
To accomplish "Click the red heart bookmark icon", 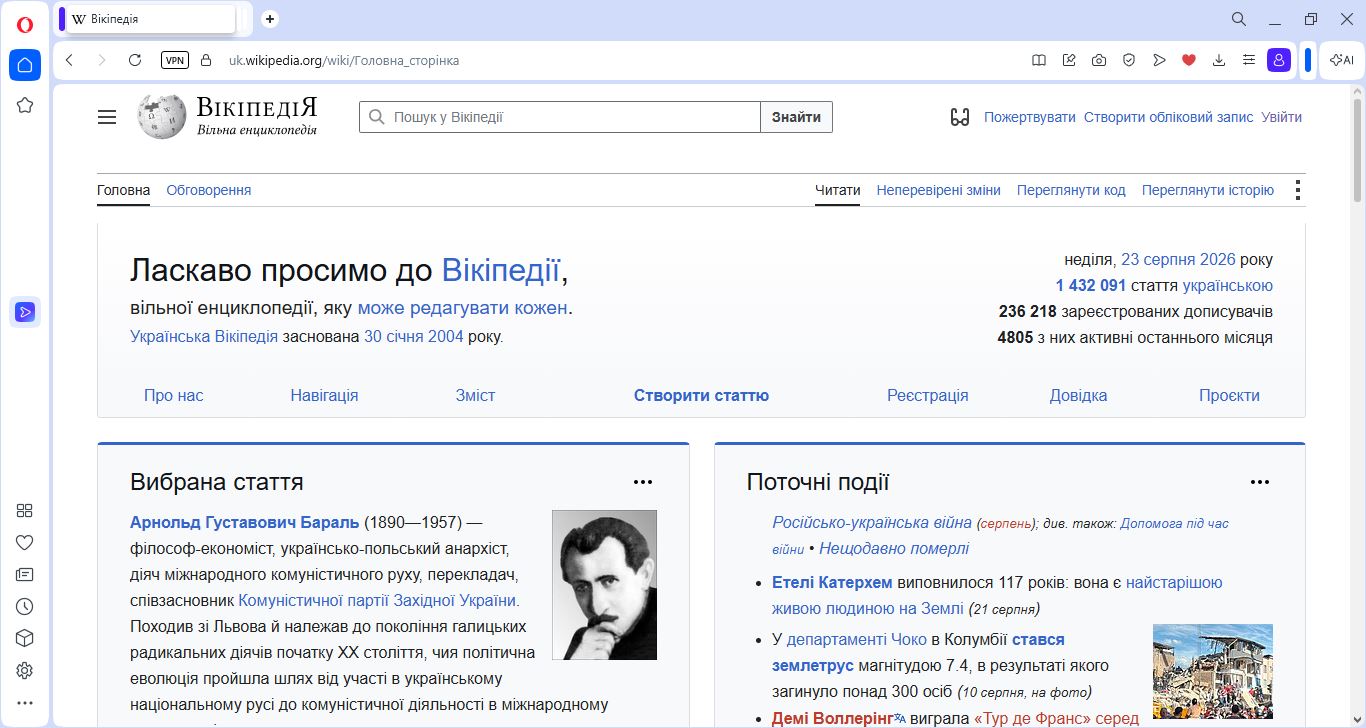I will pos(1189,60).
